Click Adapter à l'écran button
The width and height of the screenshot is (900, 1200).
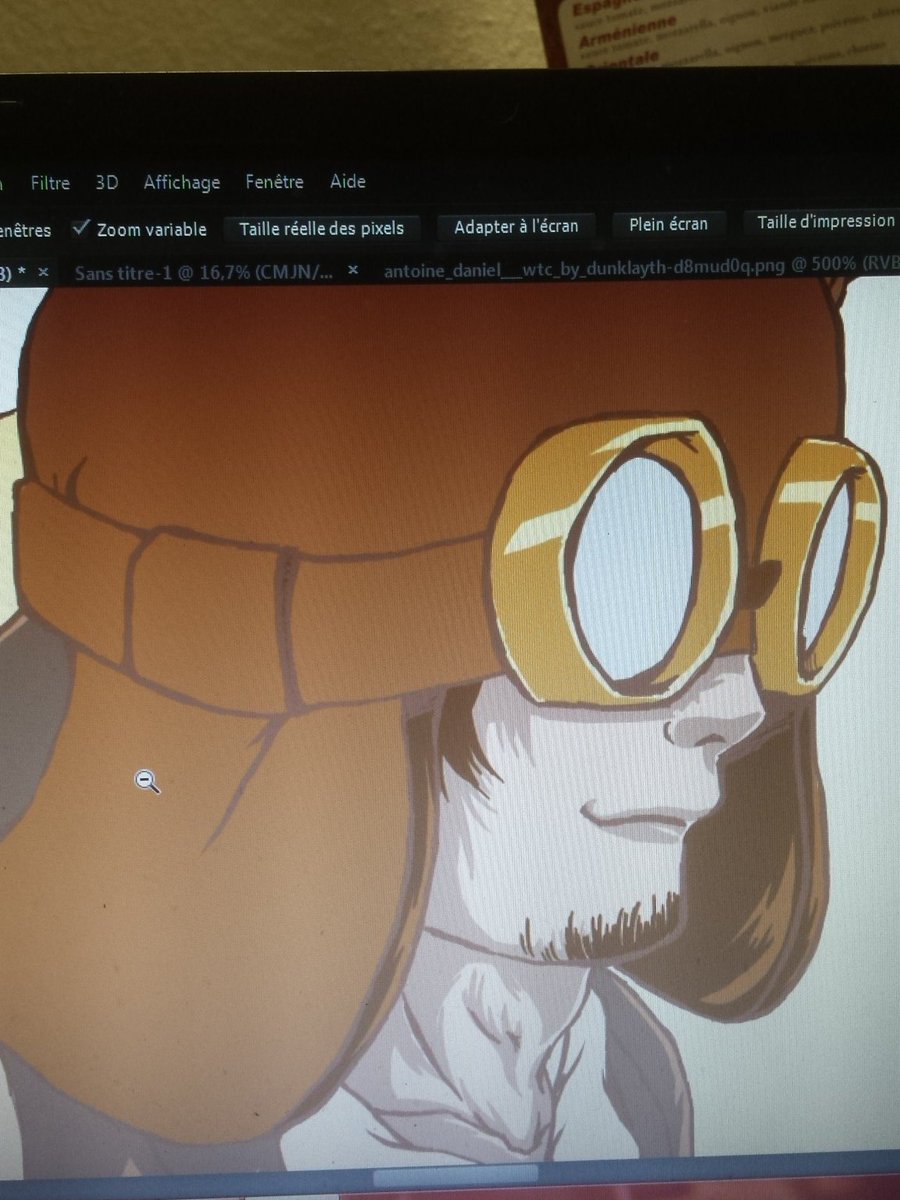pyautogui.click(x=516, y=226)
